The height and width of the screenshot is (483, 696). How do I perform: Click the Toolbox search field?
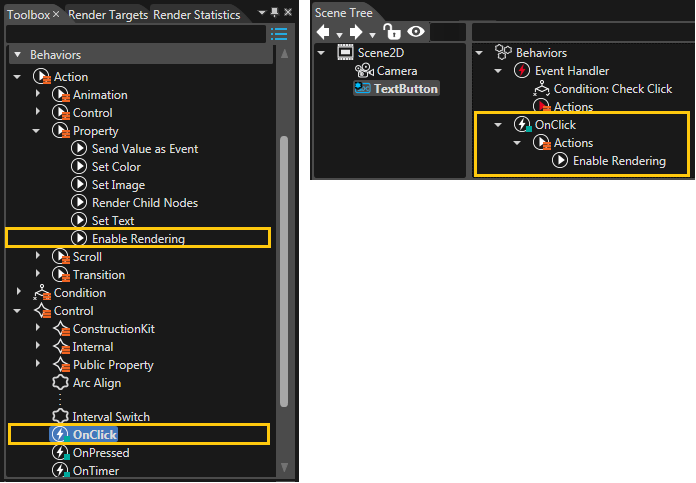pyautogui.click(x=136, y=34)
